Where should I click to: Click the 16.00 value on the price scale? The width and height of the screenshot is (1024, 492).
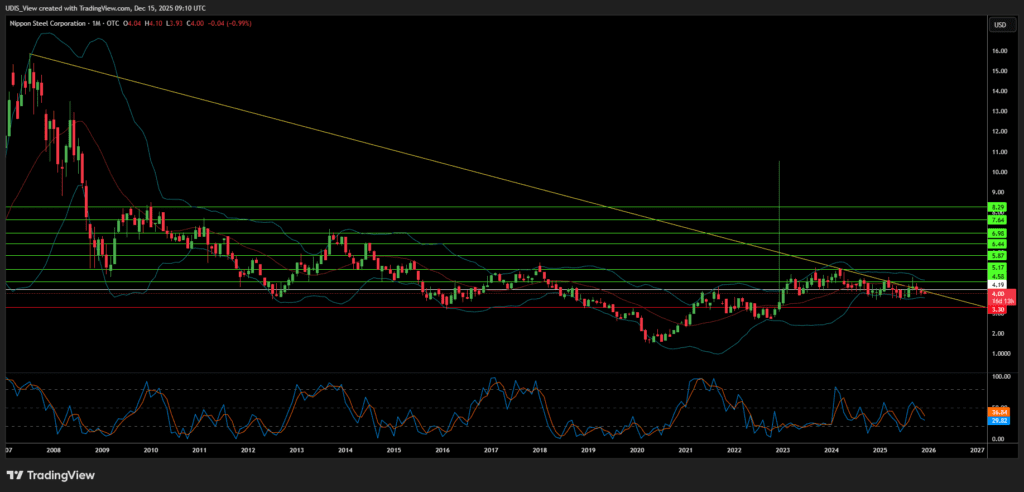tap(997, 50)
